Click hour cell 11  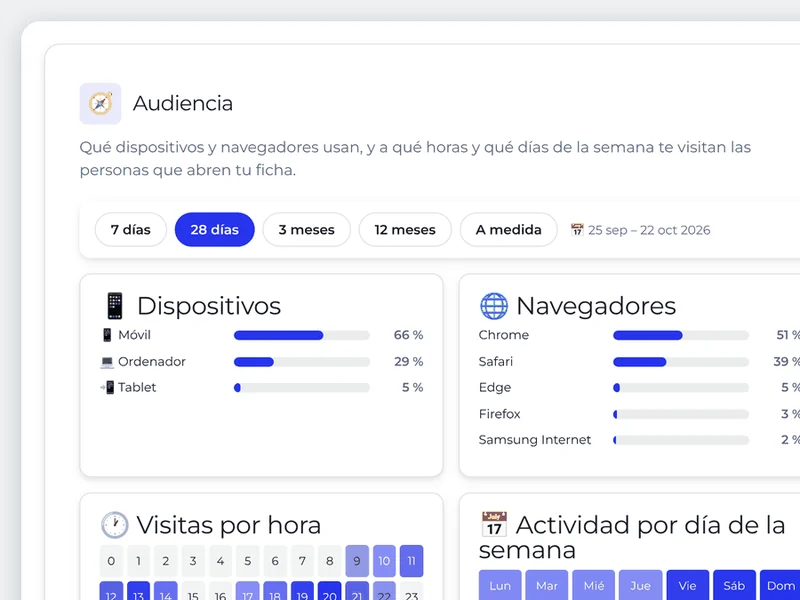(411, 561)
